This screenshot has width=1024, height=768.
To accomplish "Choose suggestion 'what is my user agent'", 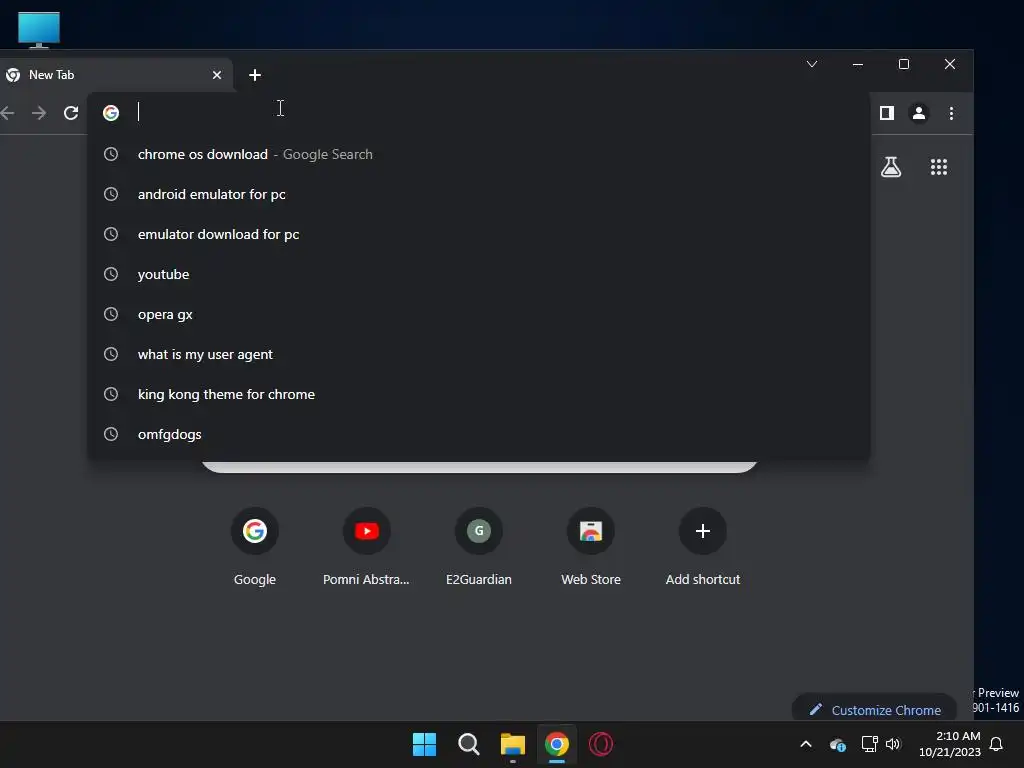I will coord(479,354).
